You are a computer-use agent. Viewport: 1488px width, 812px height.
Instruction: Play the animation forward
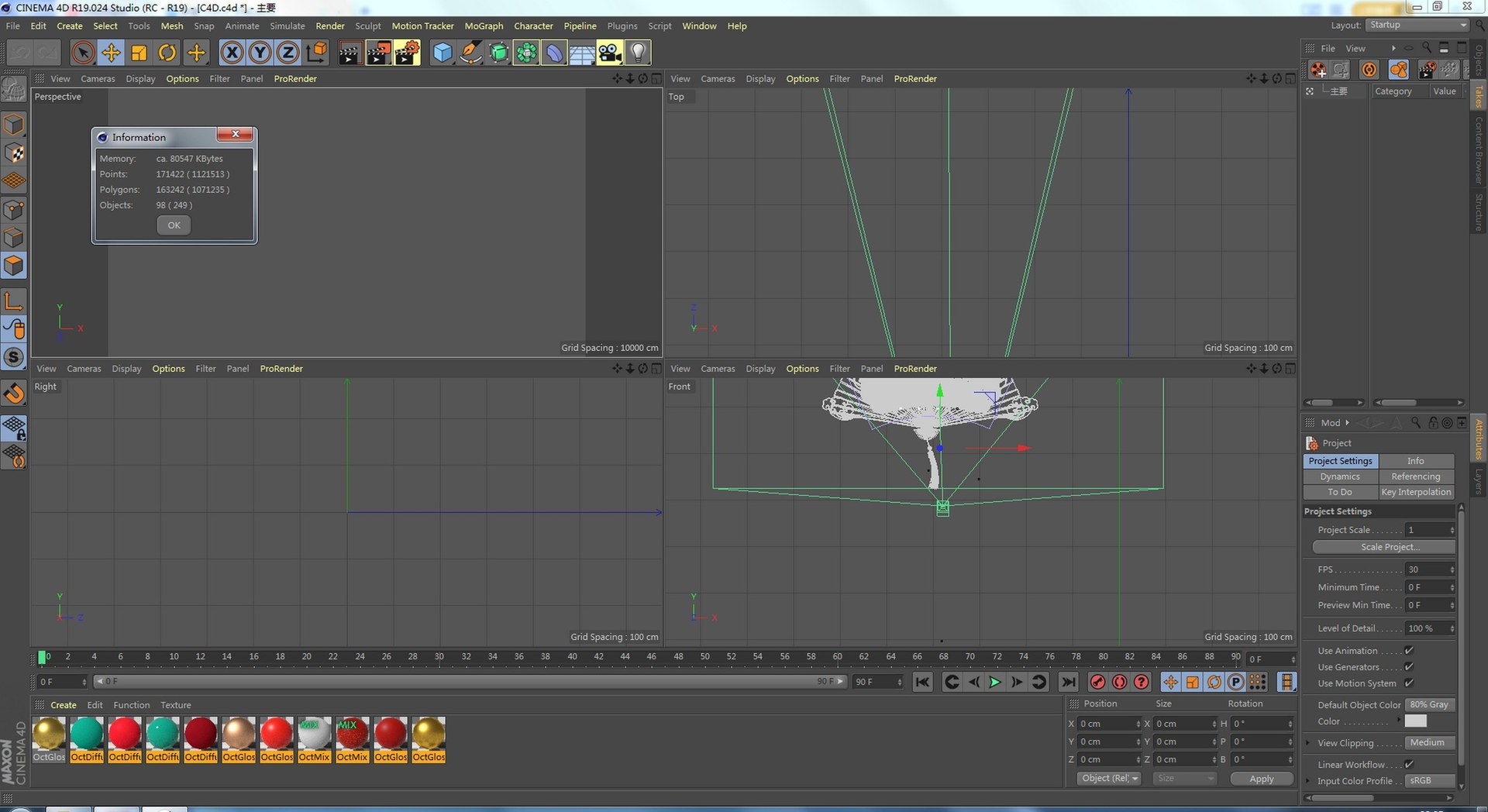tap(995, 682)
